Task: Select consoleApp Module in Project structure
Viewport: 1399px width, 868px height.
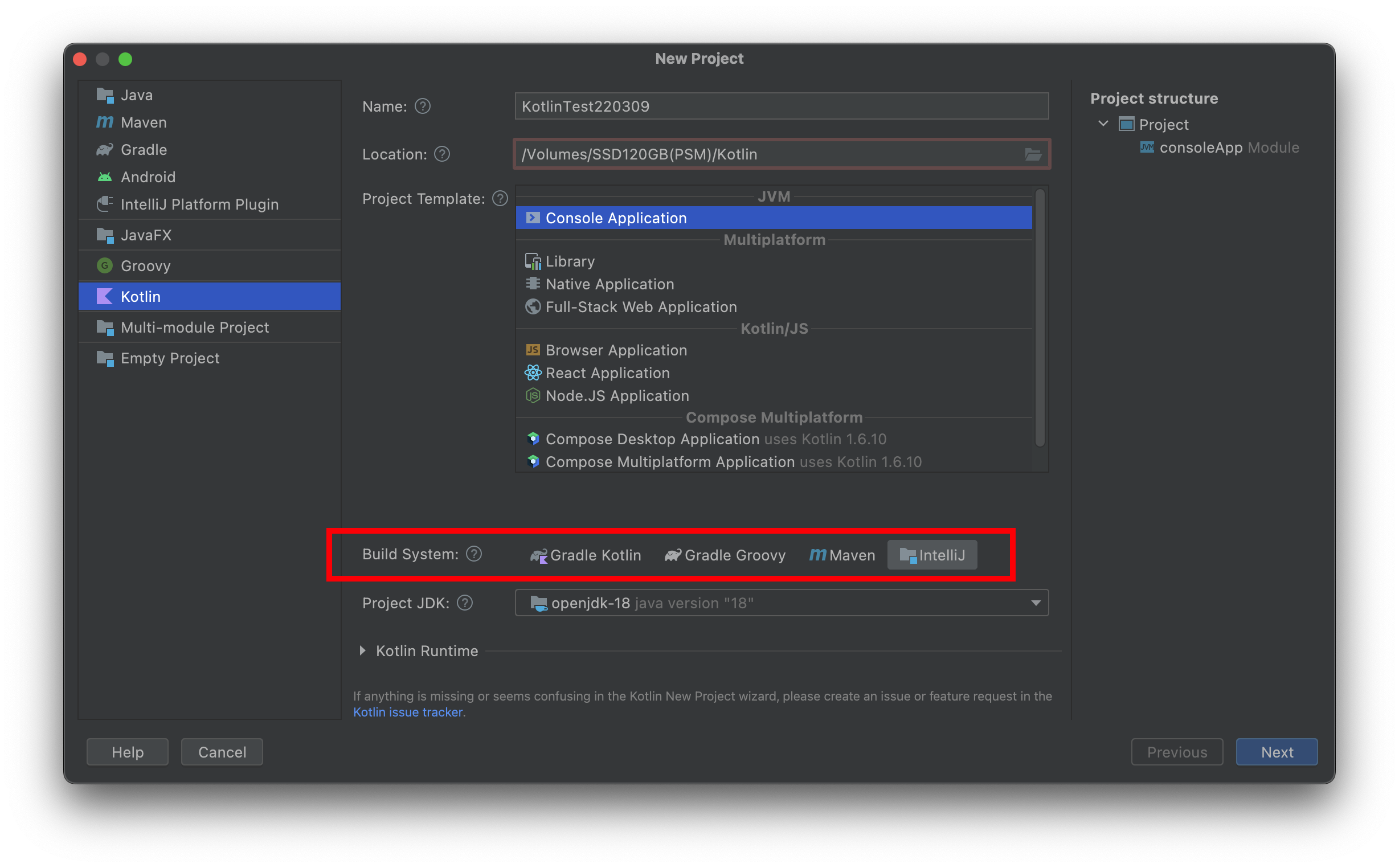Action: coord(1220,148)
